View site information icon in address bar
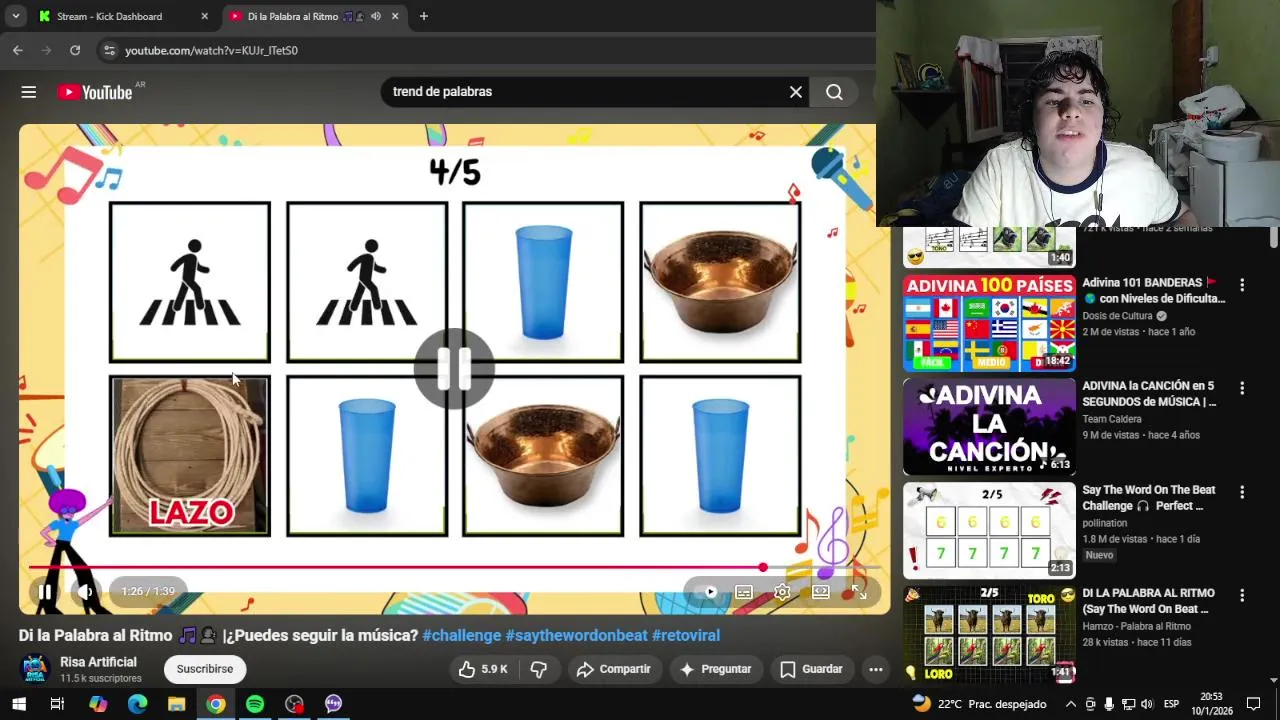 pyautogui.click(x=109, y=50)
